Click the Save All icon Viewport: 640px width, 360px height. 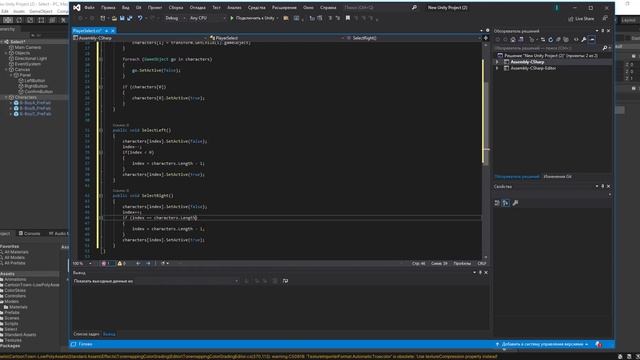[x=130, y=18]
